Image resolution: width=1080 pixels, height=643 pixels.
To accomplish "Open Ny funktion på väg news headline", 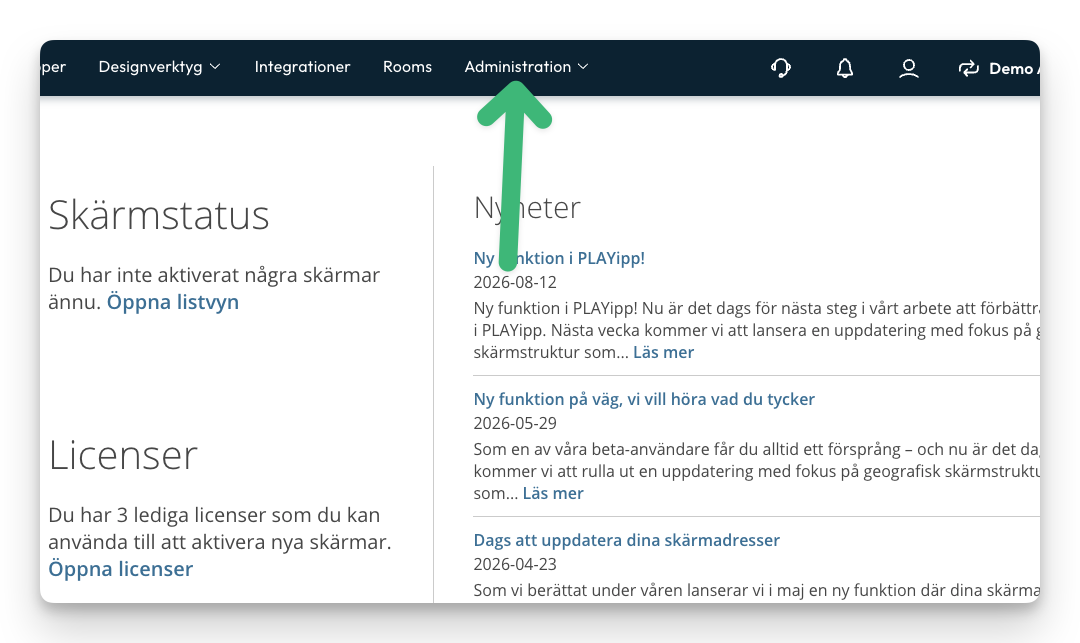I will pyautogui.click(x=644, y=399).
